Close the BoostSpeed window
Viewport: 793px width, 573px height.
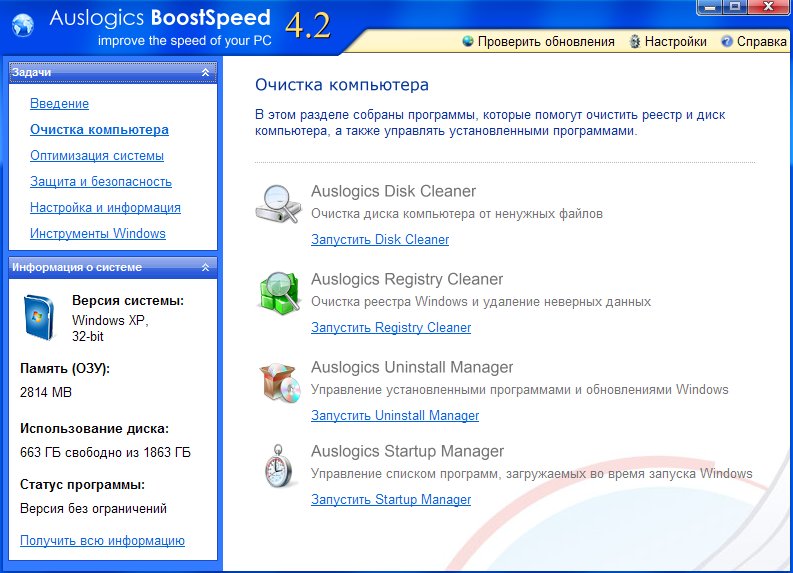(768, 7)
